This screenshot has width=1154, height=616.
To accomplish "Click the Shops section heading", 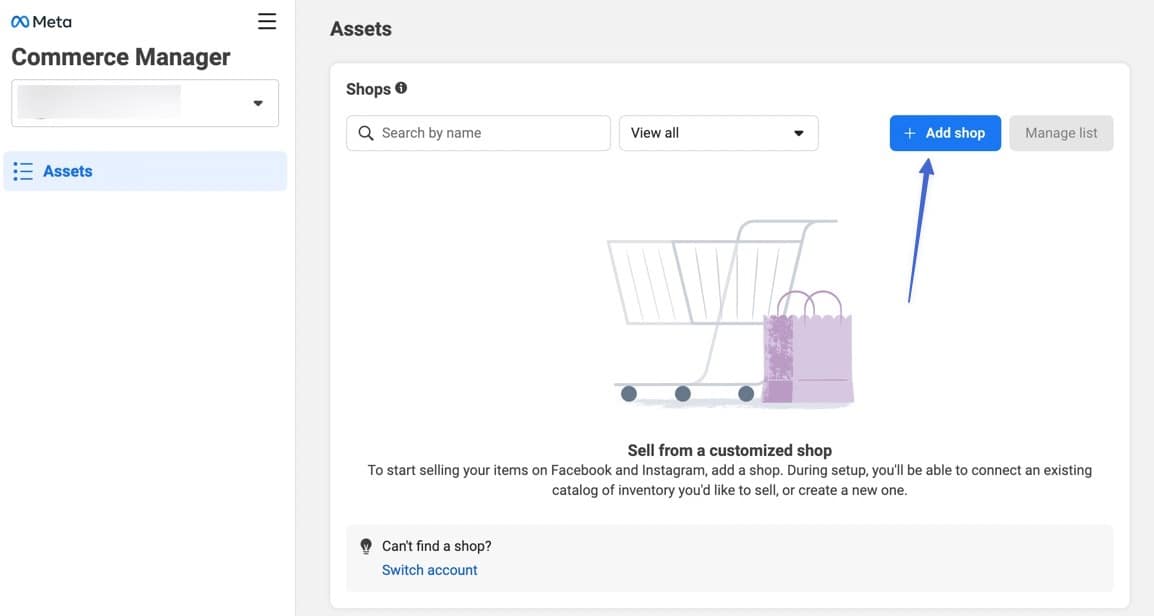I will [368, 89].
